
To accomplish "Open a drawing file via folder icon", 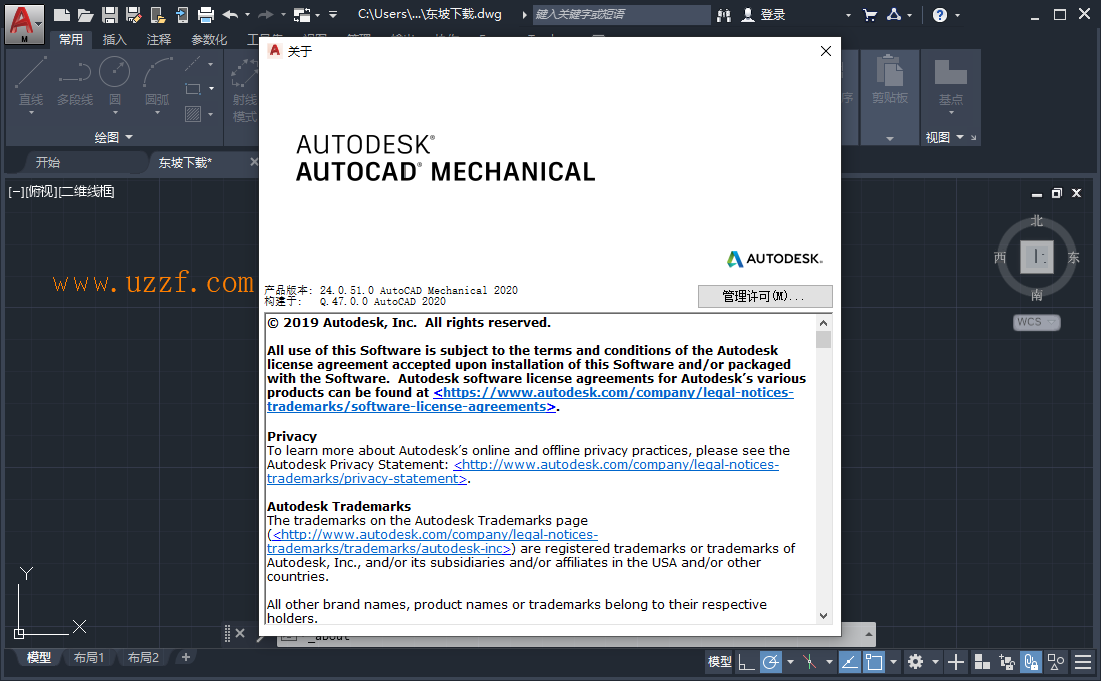I will 86,14.
